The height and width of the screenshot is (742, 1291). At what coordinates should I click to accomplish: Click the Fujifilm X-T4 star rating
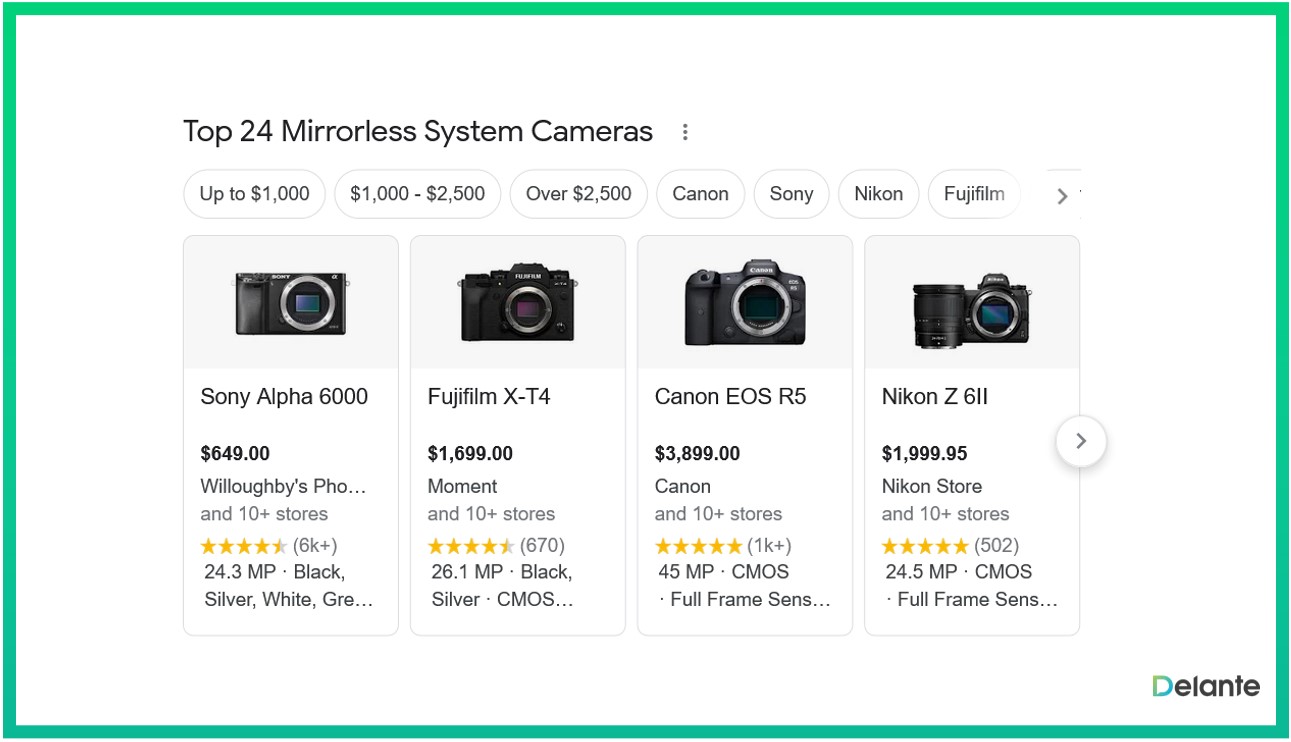click(x=470, y=546)
